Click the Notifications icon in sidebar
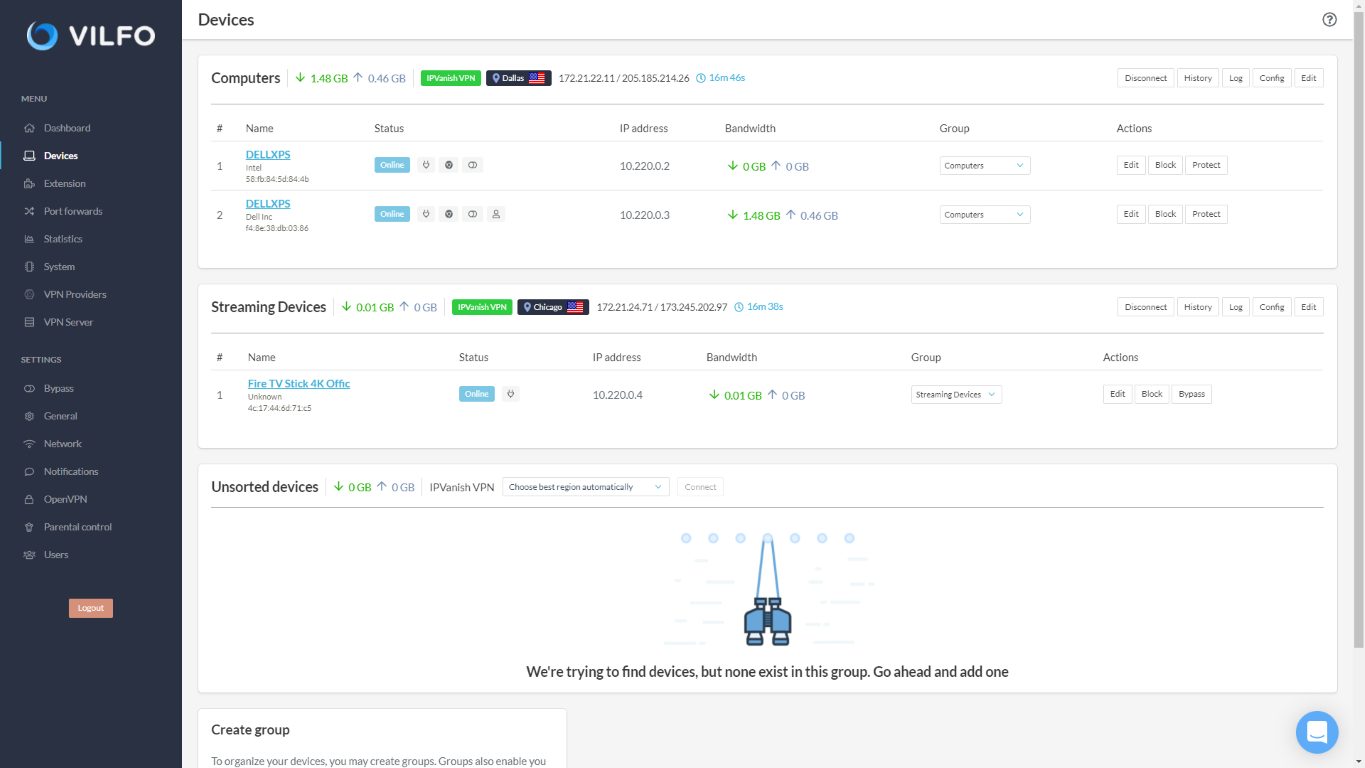This screenshot has height=768, width=1365. 29,471
